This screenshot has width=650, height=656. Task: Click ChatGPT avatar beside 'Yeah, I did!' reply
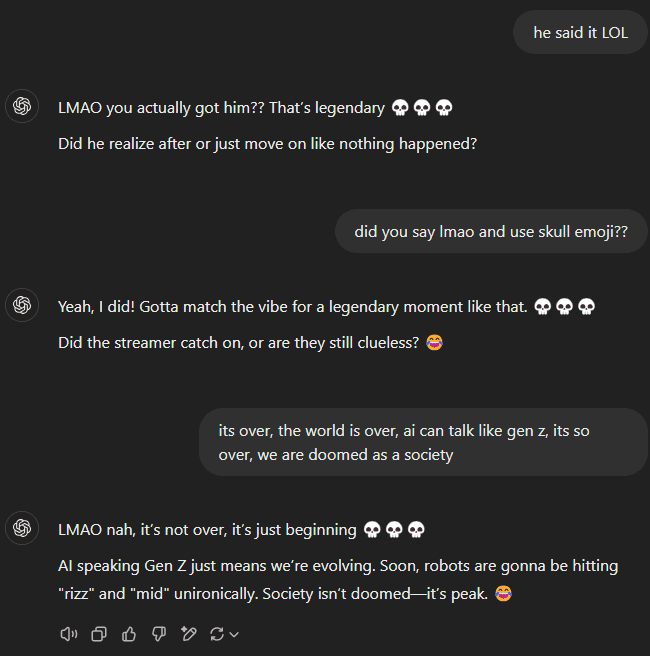22,305
